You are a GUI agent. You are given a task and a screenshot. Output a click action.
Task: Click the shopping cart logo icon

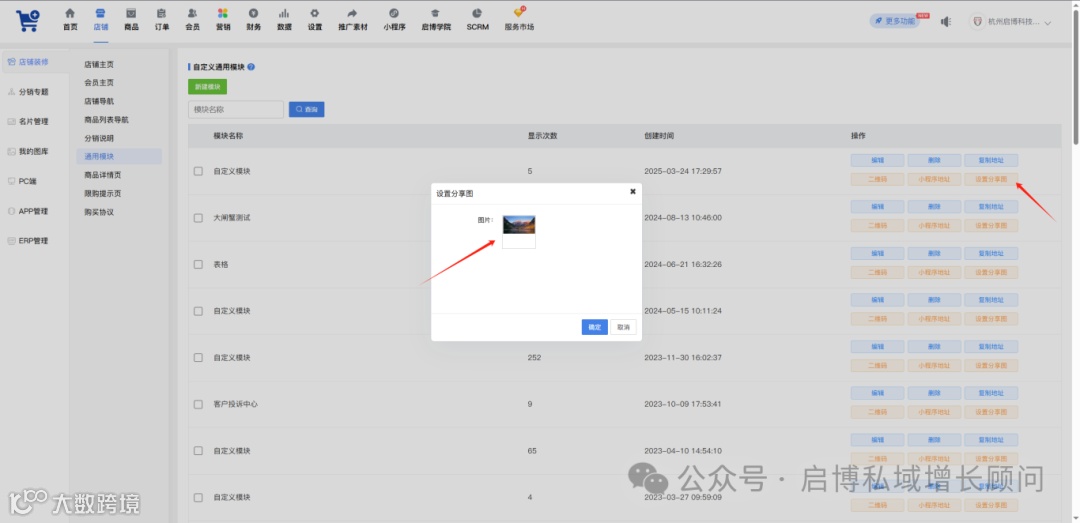point(28,21)
